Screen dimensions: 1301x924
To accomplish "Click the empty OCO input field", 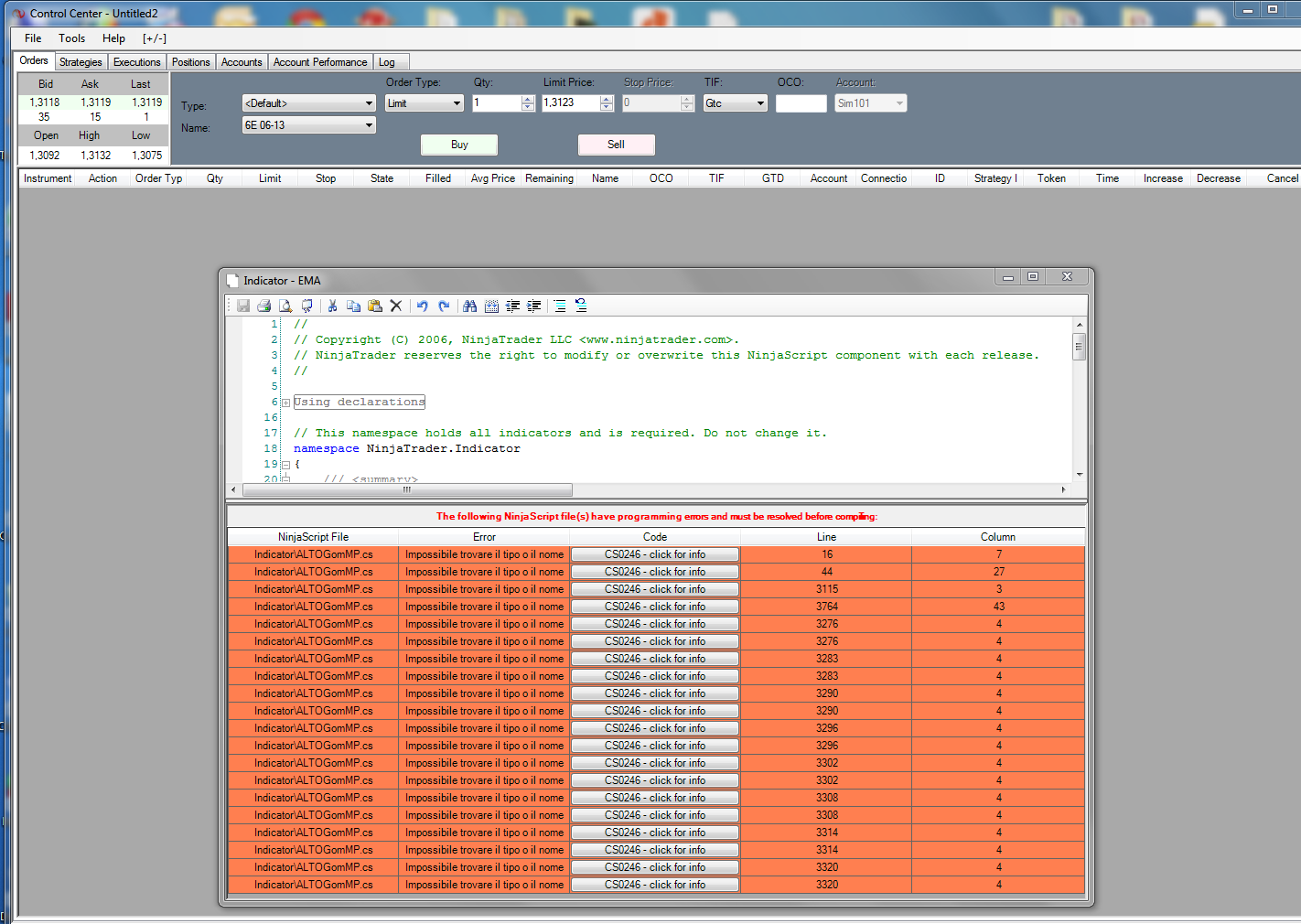I will 801,103.
